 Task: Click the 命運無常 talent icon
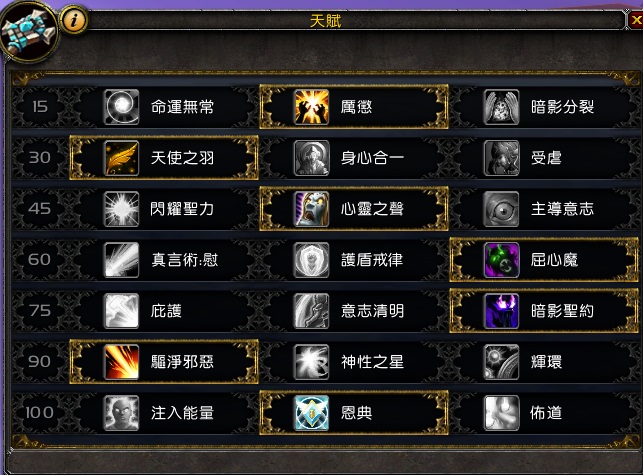(121, 107)
